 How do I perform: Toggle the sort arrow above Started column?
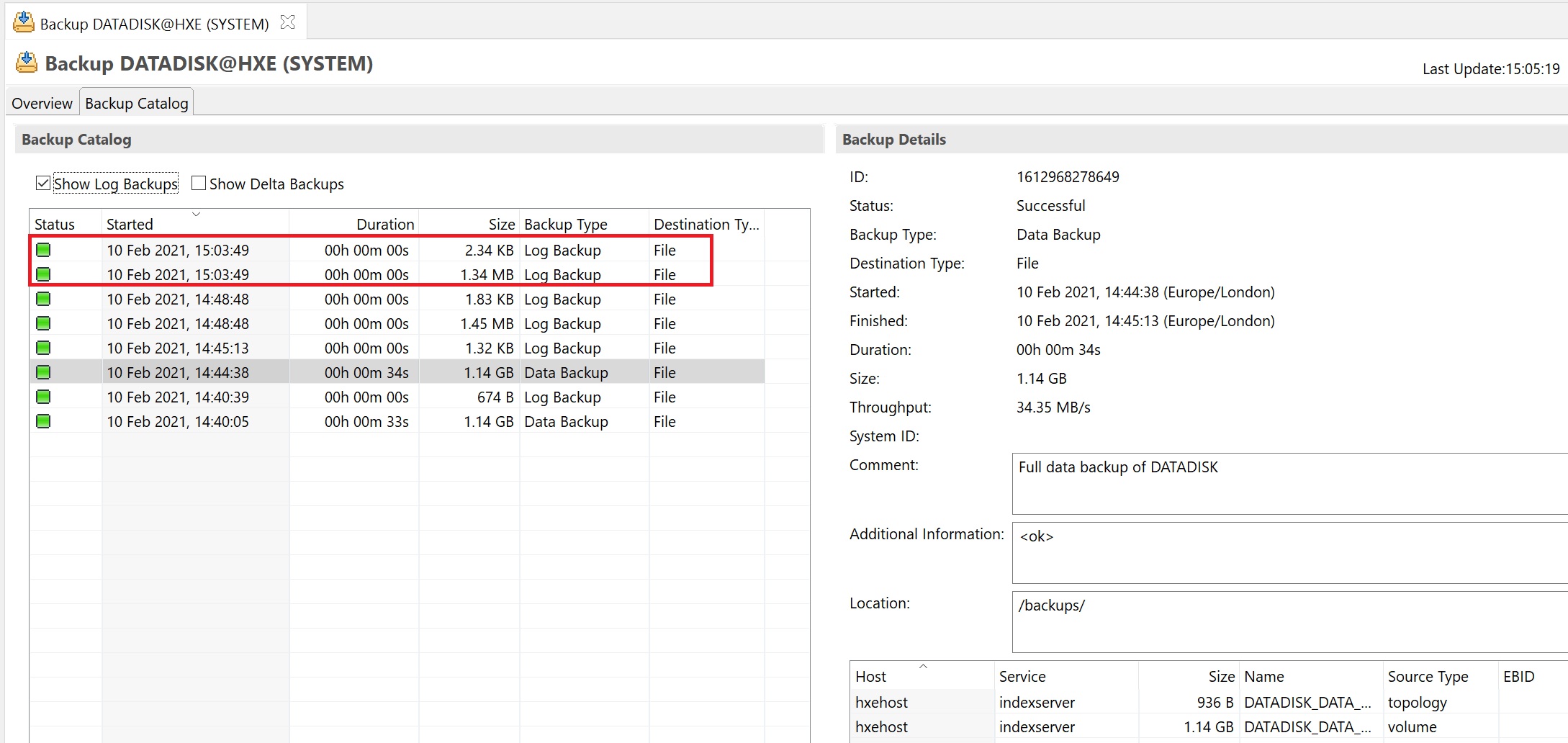click(196, 214)
